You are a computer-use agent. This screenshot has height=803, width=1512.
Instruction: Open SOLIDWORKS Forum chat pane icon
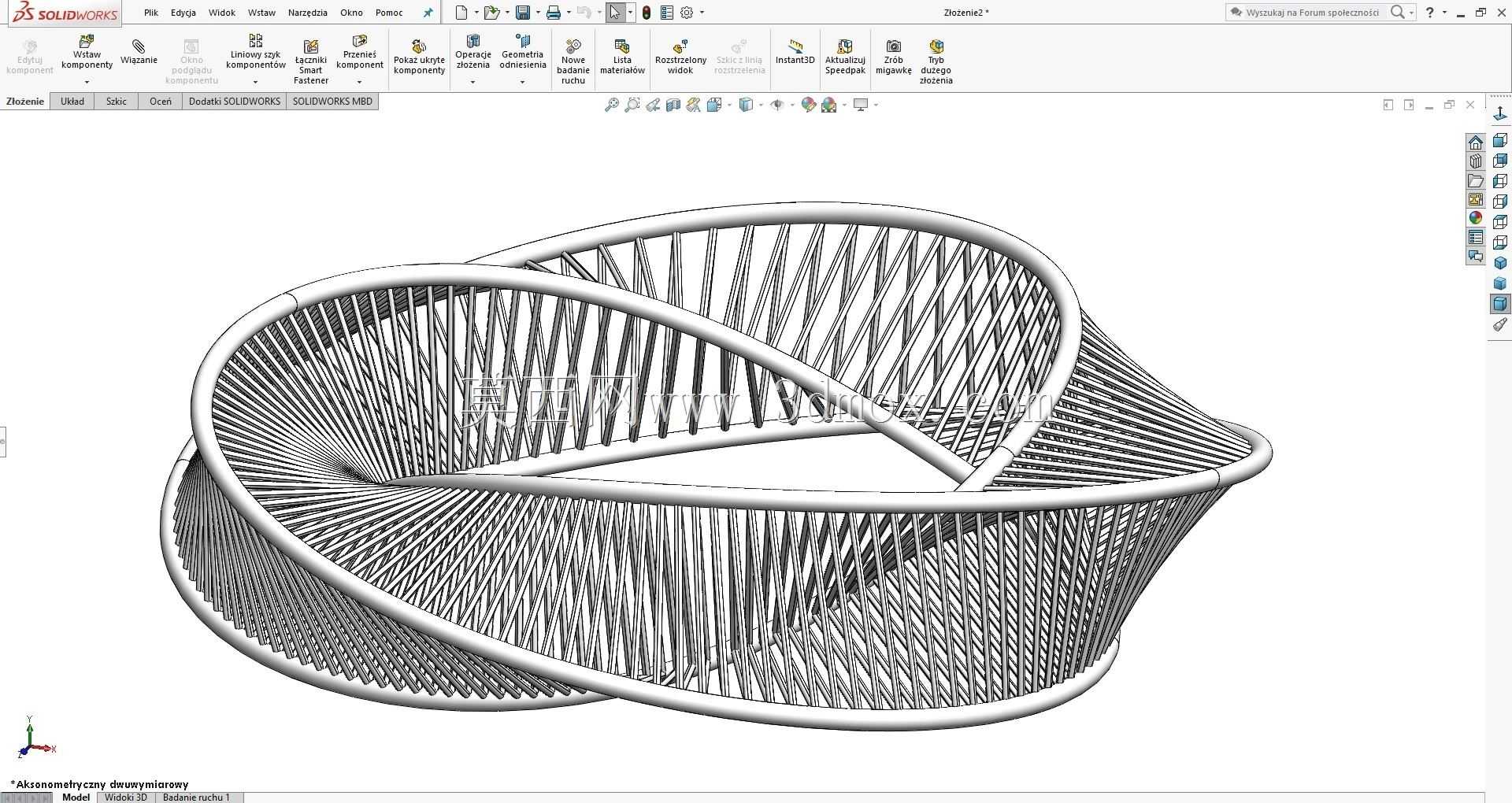(x=1476, y=256)
